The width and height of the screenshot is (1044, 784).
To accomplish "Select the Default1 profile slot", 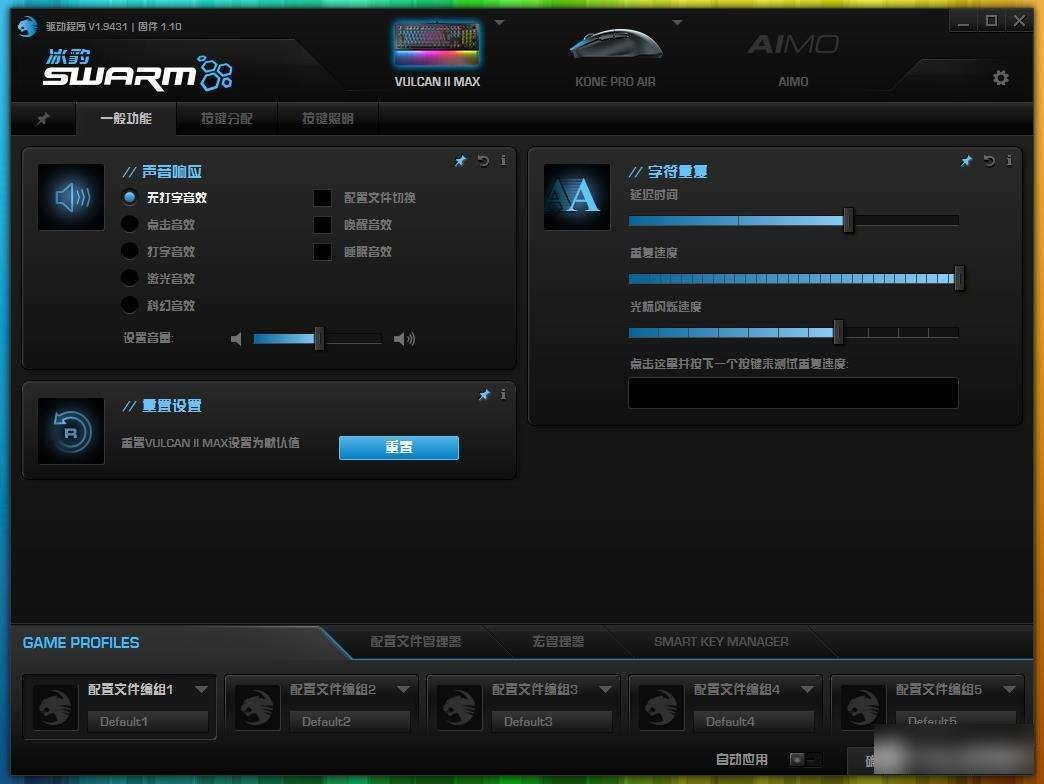I will coord(148,721).
